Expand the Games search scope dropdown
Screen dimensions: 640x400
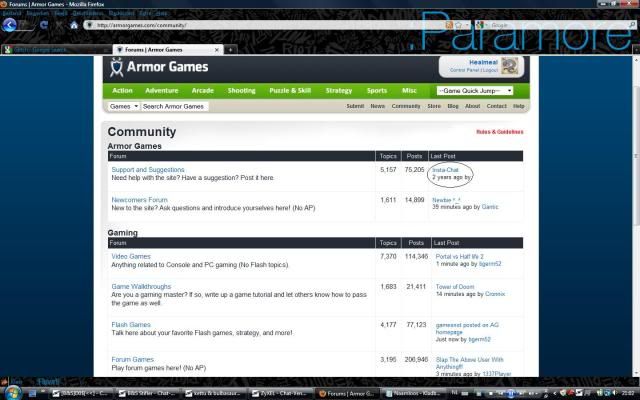(124, 107)
